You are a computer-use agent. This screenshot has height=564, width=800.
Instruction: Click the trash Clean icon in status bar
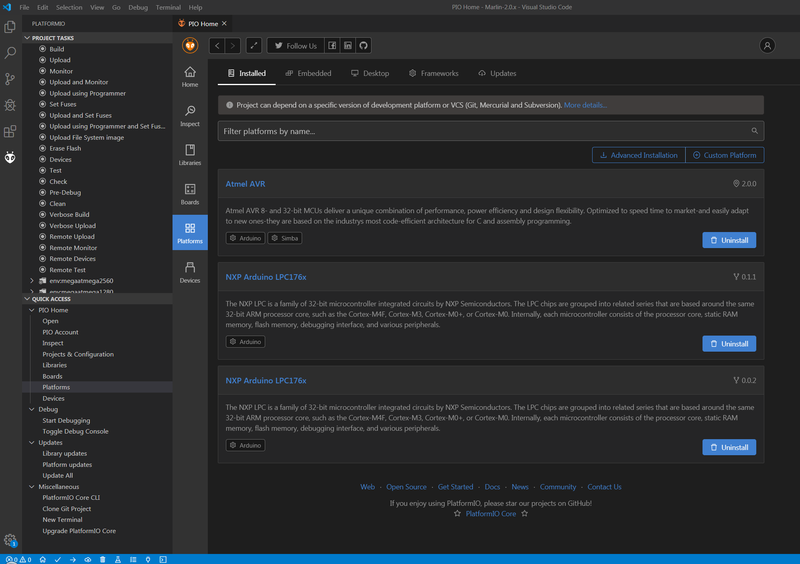(x=102, y=559)
